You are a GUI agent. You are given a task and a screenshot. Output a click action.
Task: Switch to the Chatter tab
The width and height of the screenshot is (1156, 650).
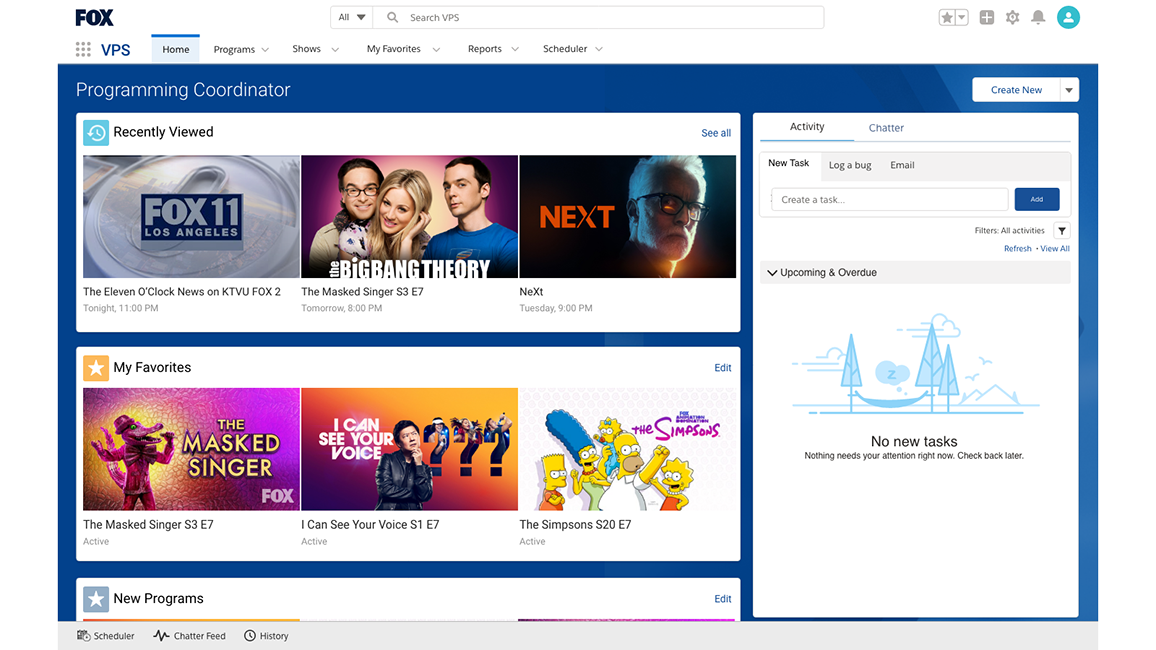click(x=886, y=127)
